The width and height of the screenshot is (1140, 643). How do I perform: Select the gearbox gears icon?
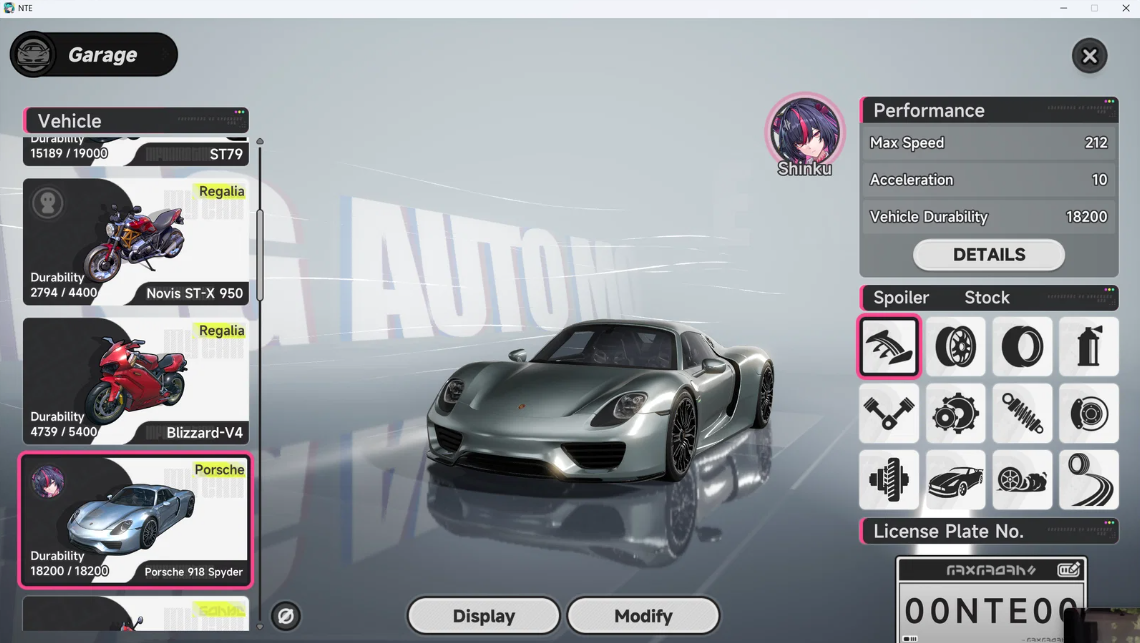[955, 413]
